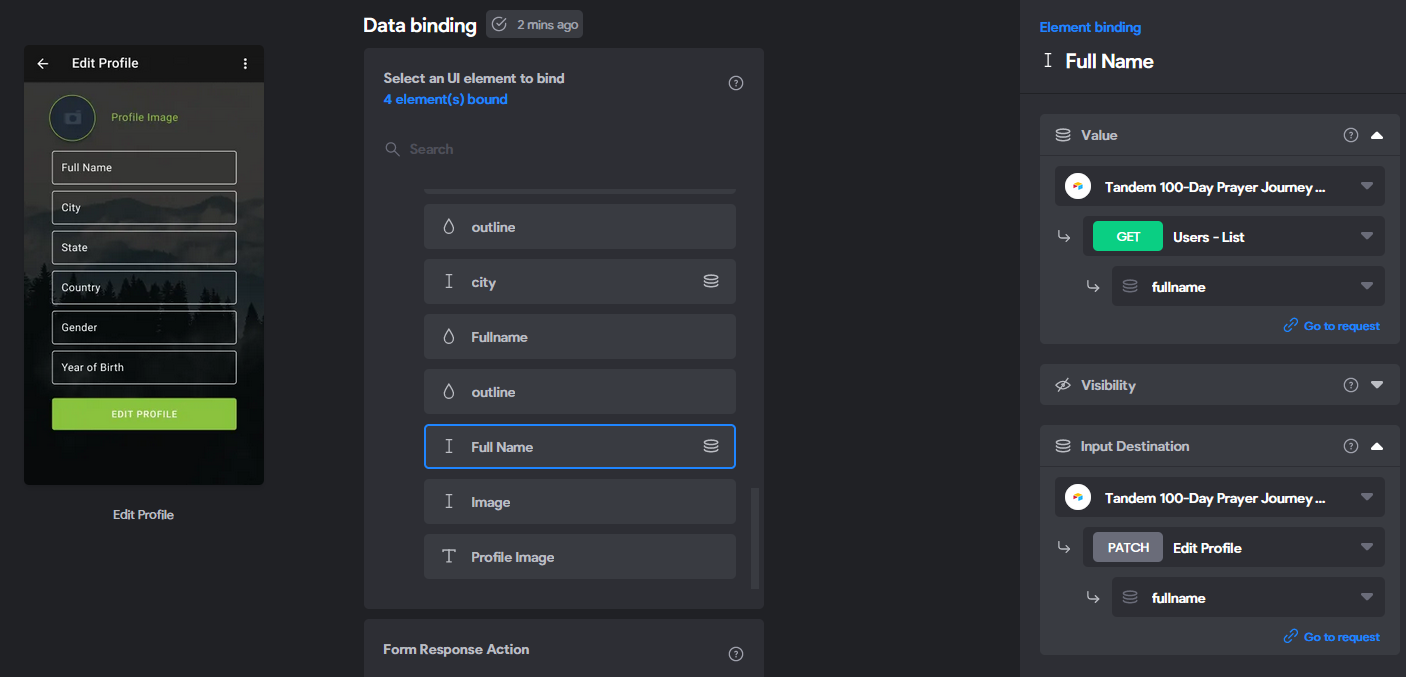
Task: Open help icon for Visibility section
Action: tap(1351, 385)
